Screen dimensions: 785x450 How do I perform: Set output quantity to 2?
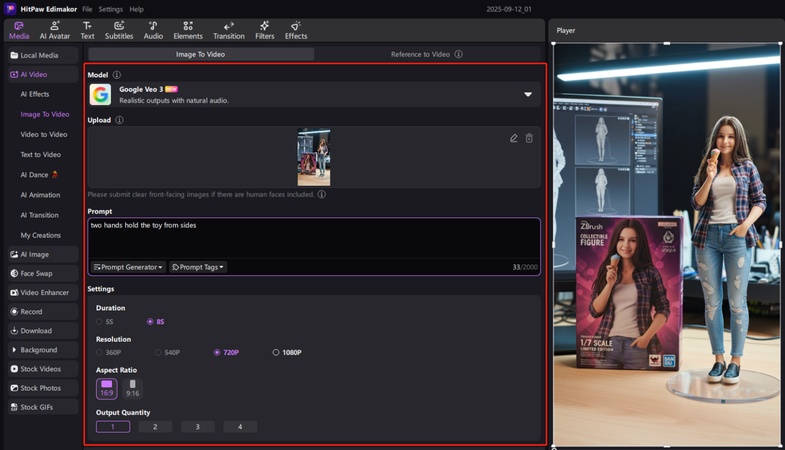(155, 426)
